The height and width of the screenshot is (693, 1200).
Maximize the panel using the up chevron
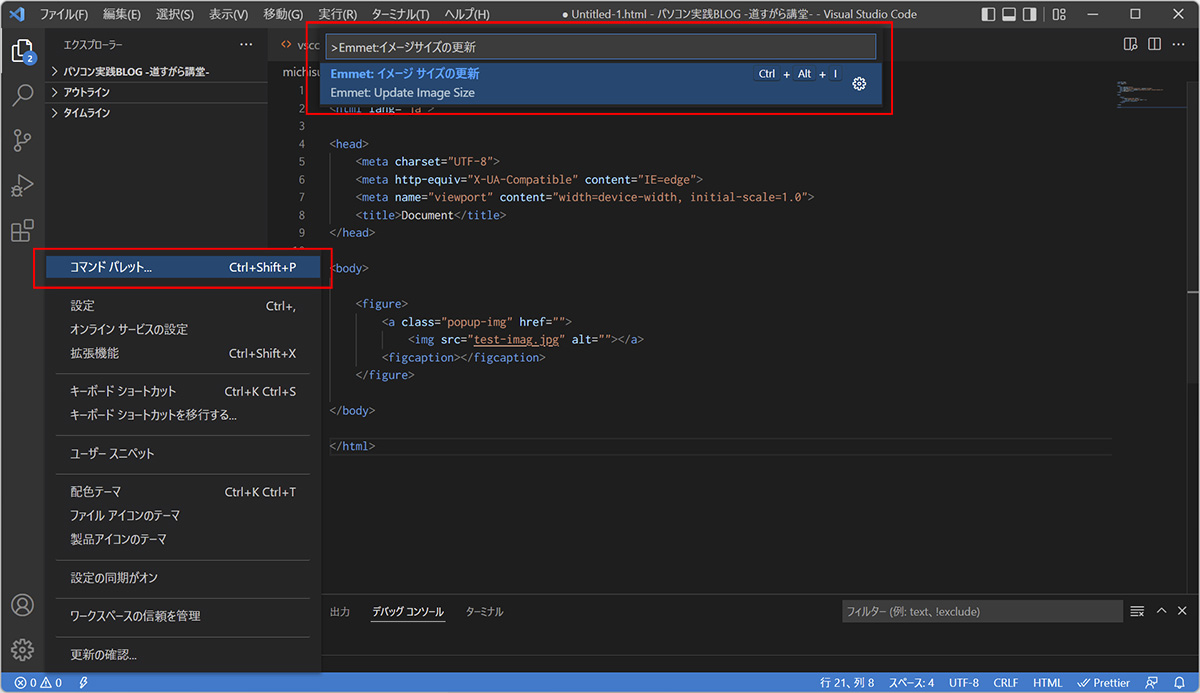1161,611
